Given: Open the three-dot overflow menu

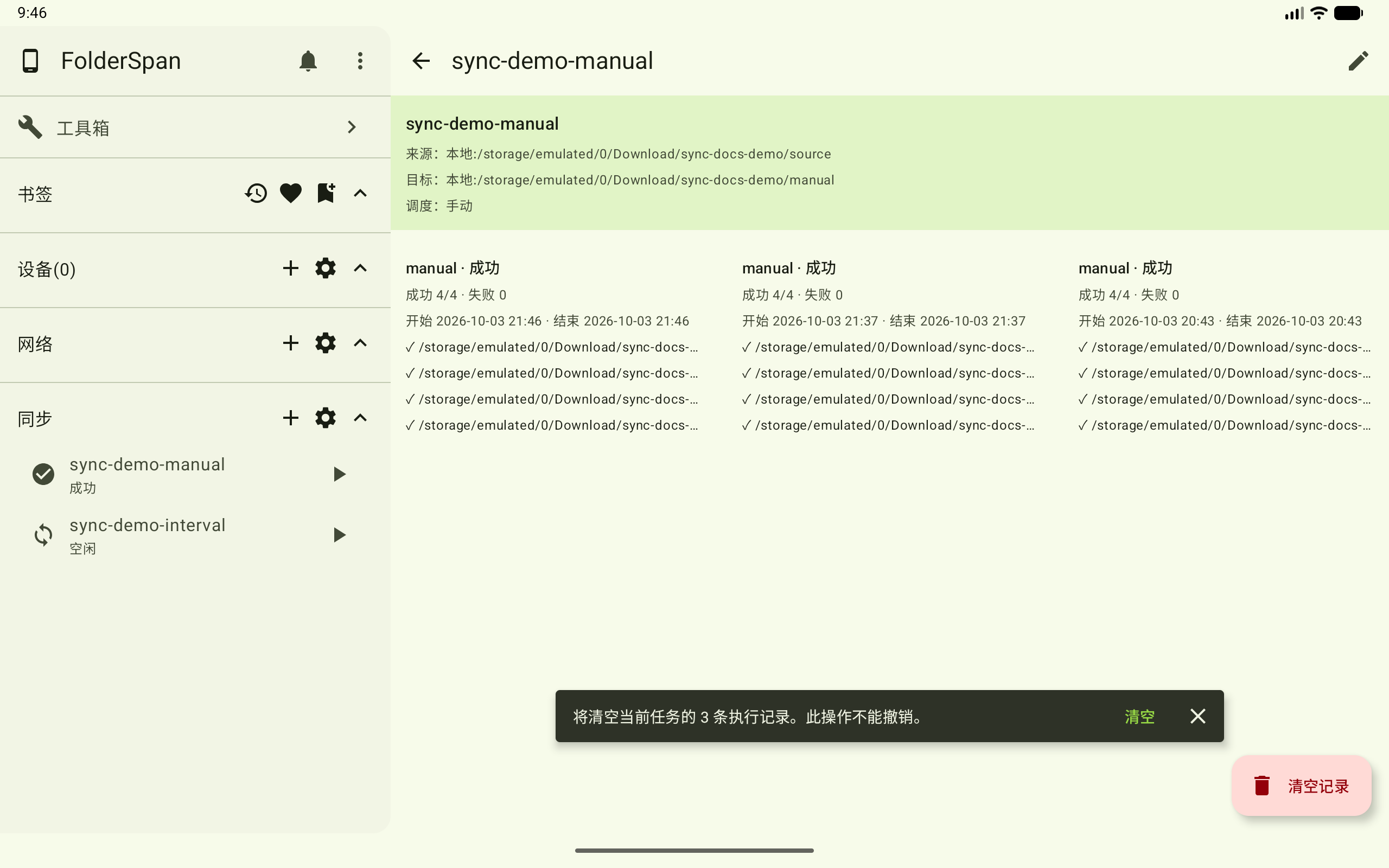Looking at the screenshot, I should tap(360, 61).
